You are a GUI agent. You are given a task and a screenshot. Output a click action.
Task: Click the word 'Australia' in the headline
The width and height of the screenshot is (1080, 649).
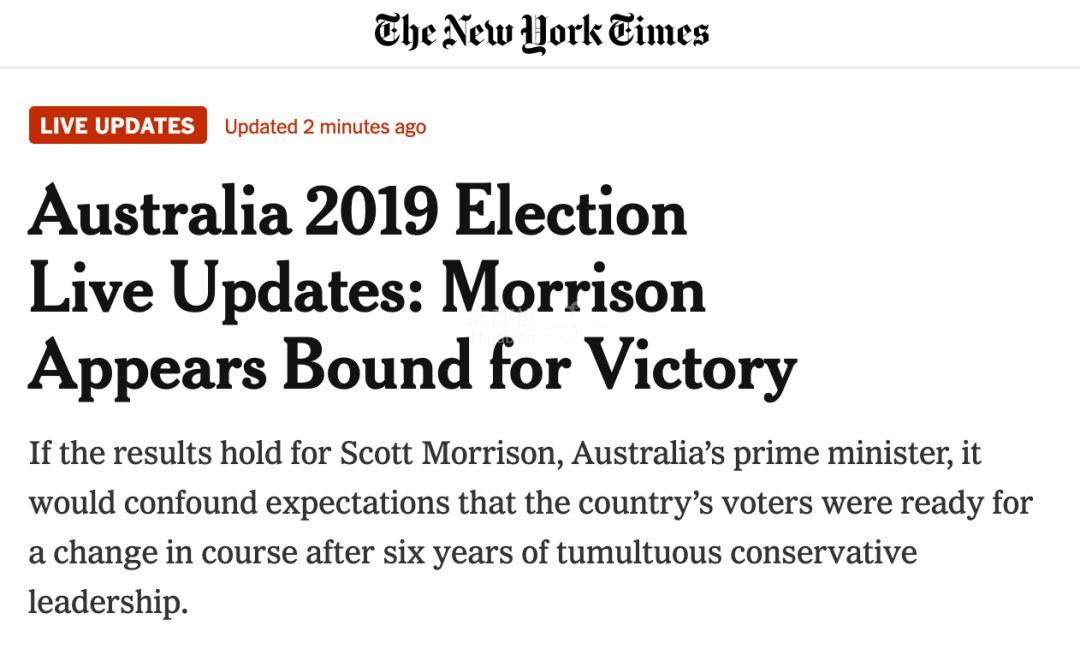point(158,212)
